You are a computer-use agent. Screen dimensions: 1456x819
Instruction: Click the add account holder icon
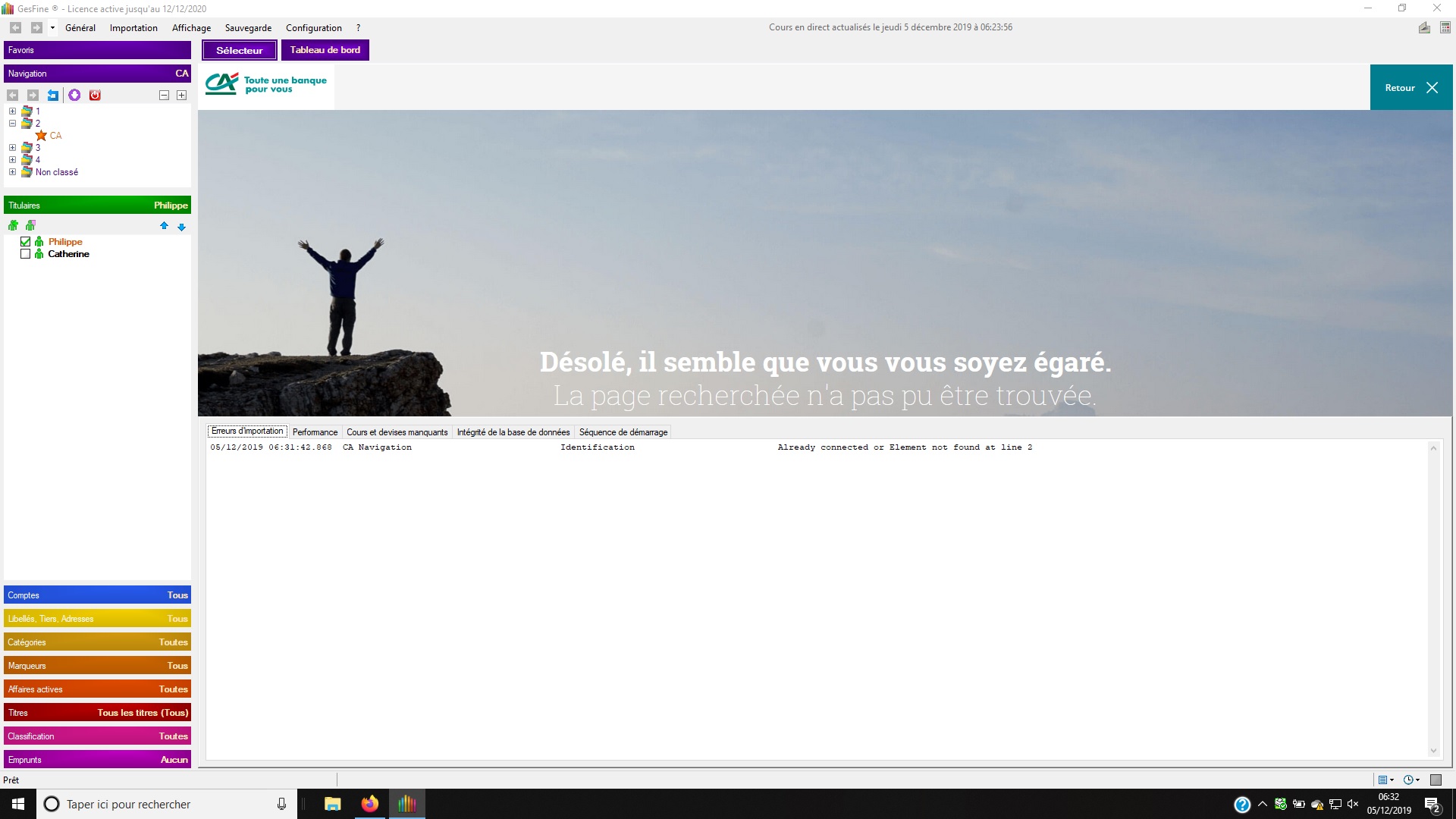(13, 225)
